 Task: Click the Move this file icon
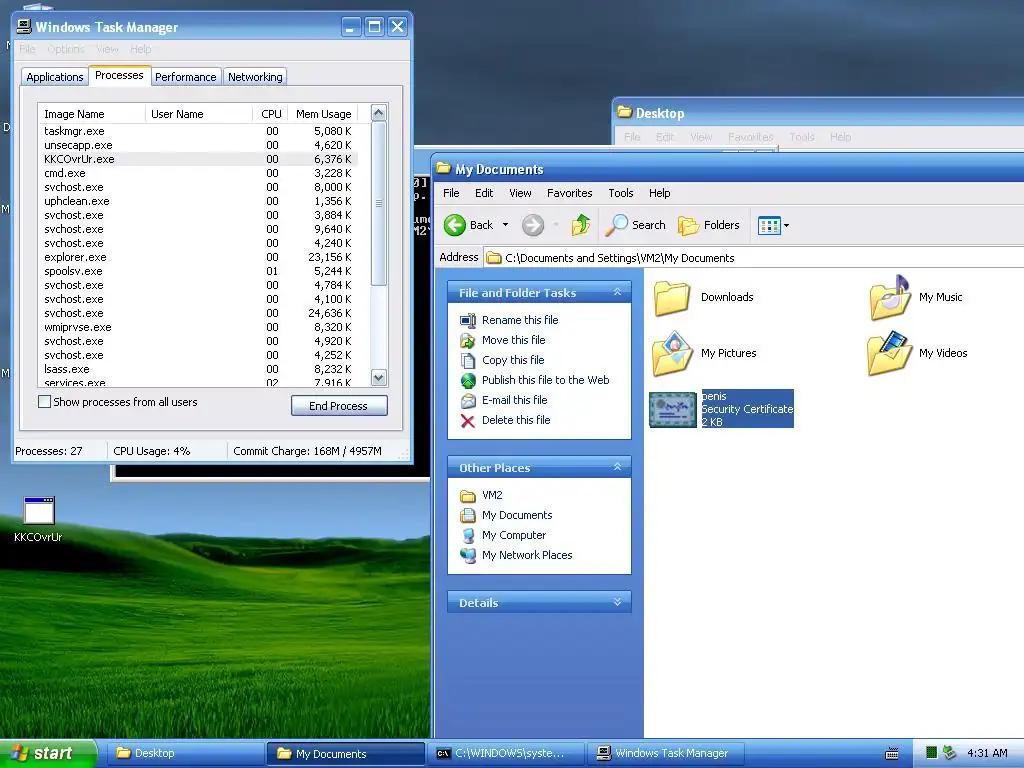(468, 340)
